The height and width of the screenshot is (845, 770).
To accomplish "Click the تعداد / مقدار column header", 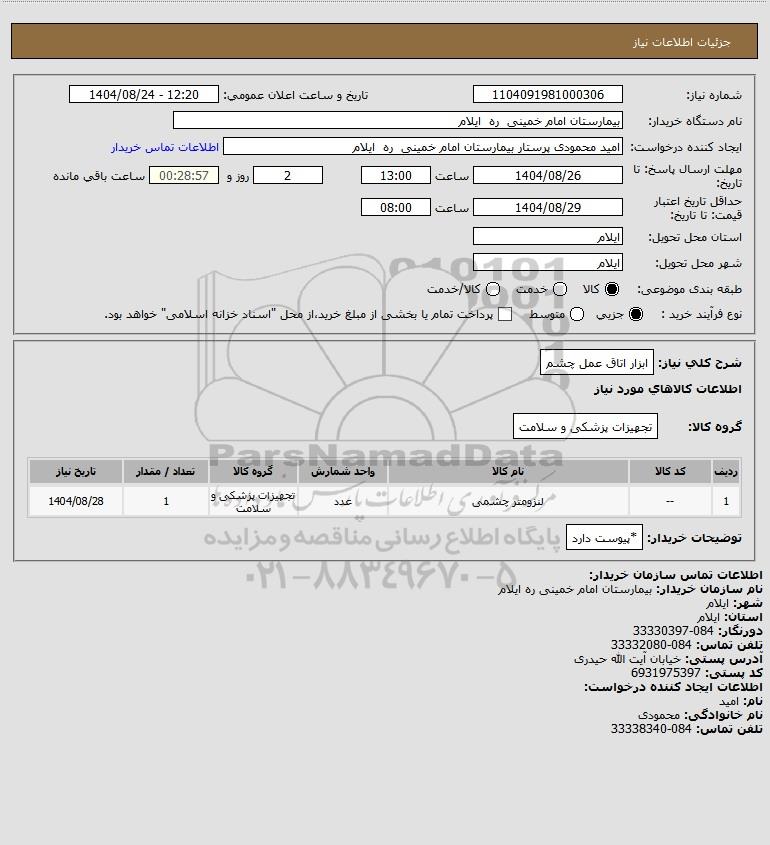I will click(165, 472).
